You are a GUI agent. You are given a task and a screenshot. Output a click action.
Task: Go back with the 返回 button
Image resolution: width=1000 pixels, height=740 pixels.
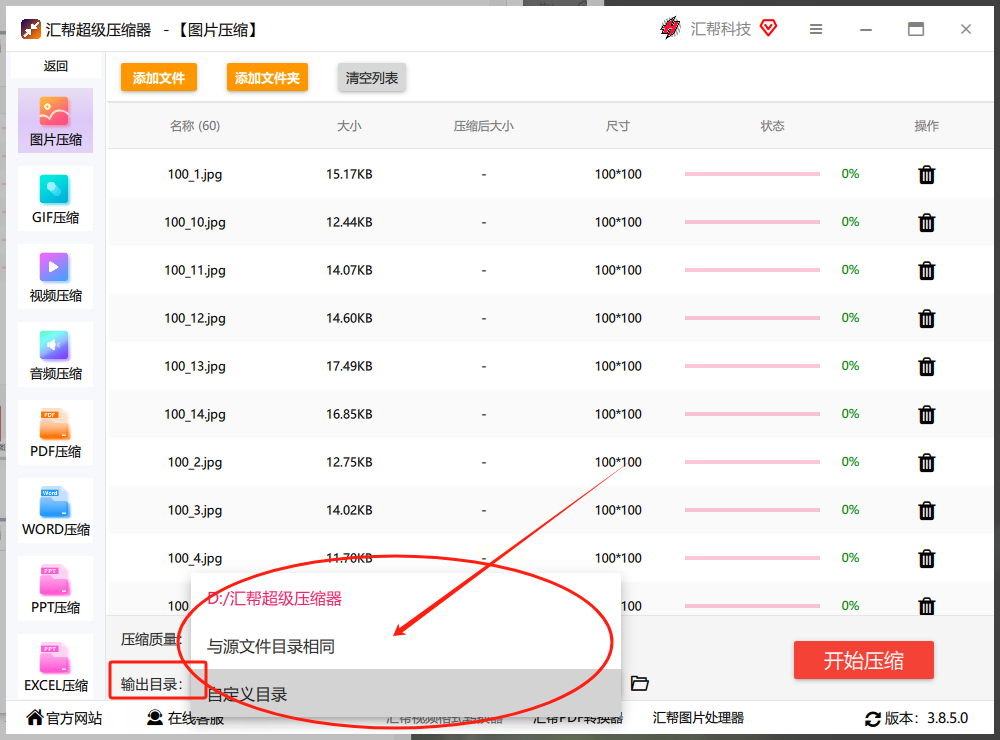[x=55, y=66]
